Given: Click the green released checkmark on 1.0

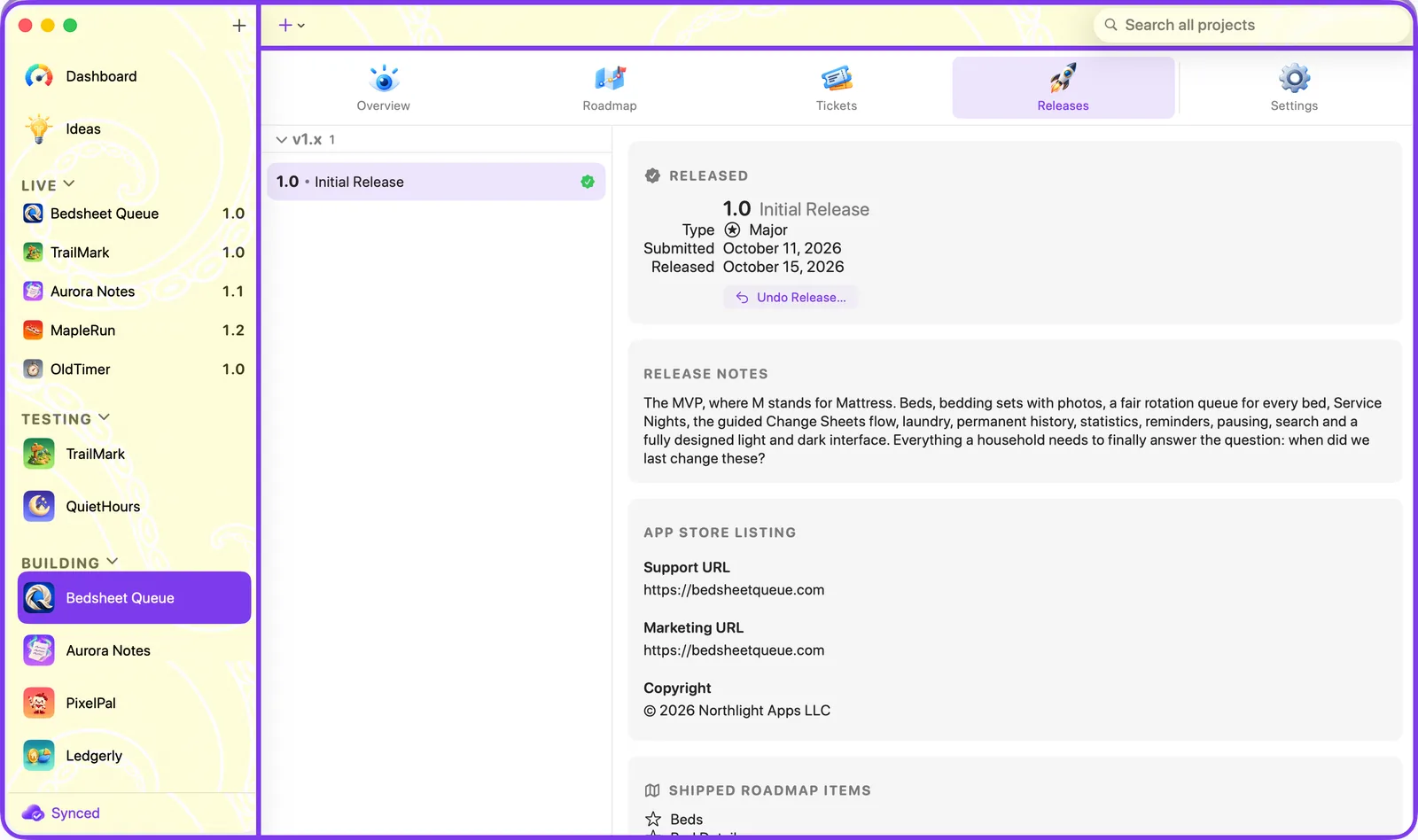Looking at the screenshot, I should (588, 182).
